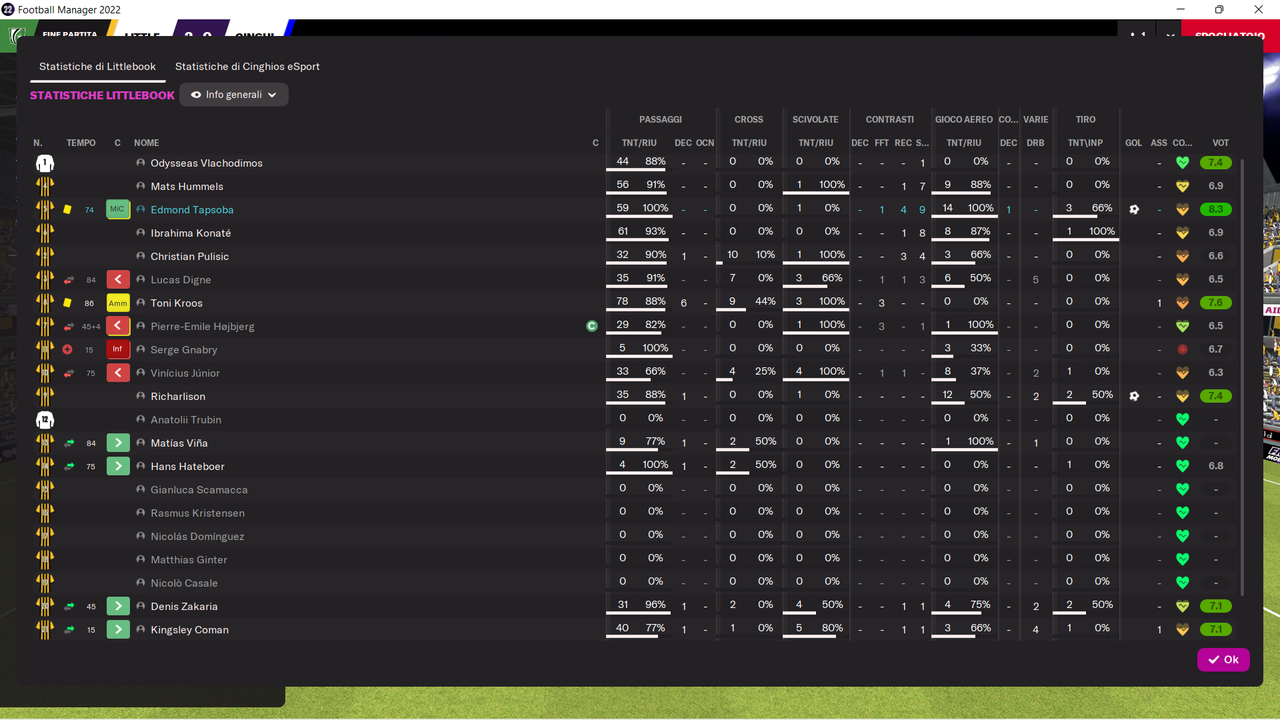Click the green substitution arrow for Kingsley Coman
This screenshot has height=720, width=1280.
[x=118, y=630]
